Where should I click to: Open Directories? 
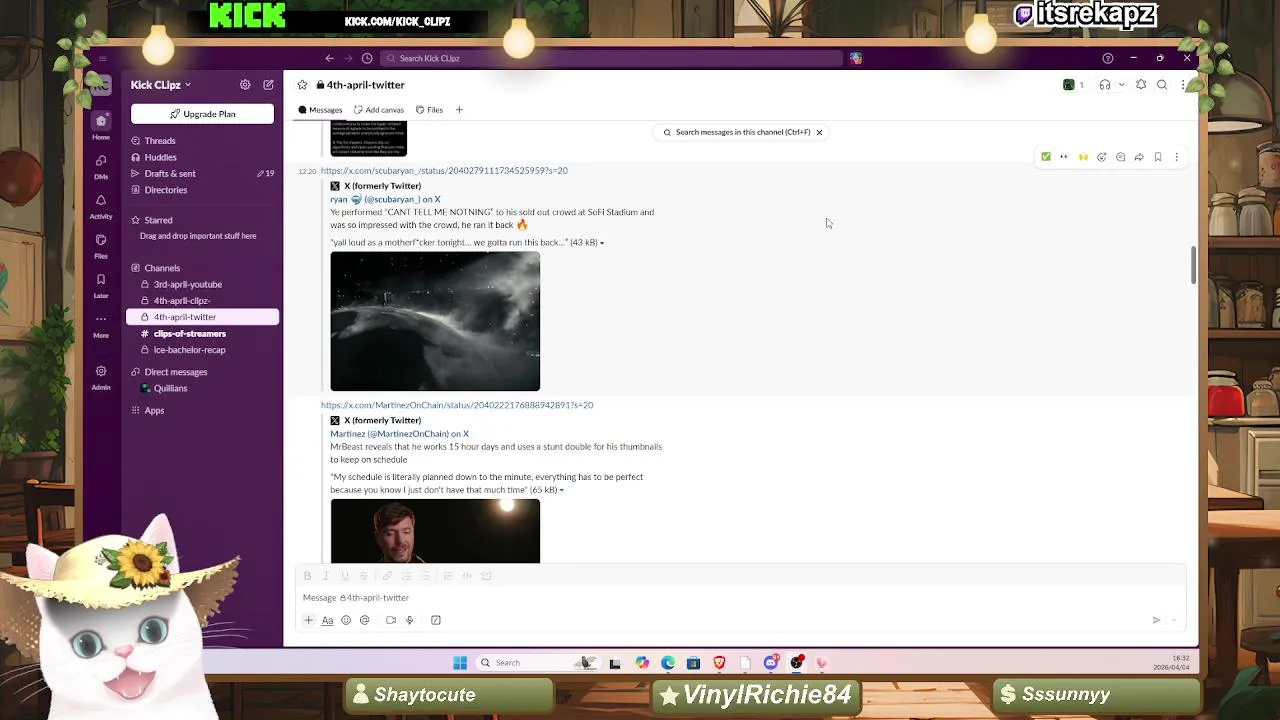pos(165,190)
